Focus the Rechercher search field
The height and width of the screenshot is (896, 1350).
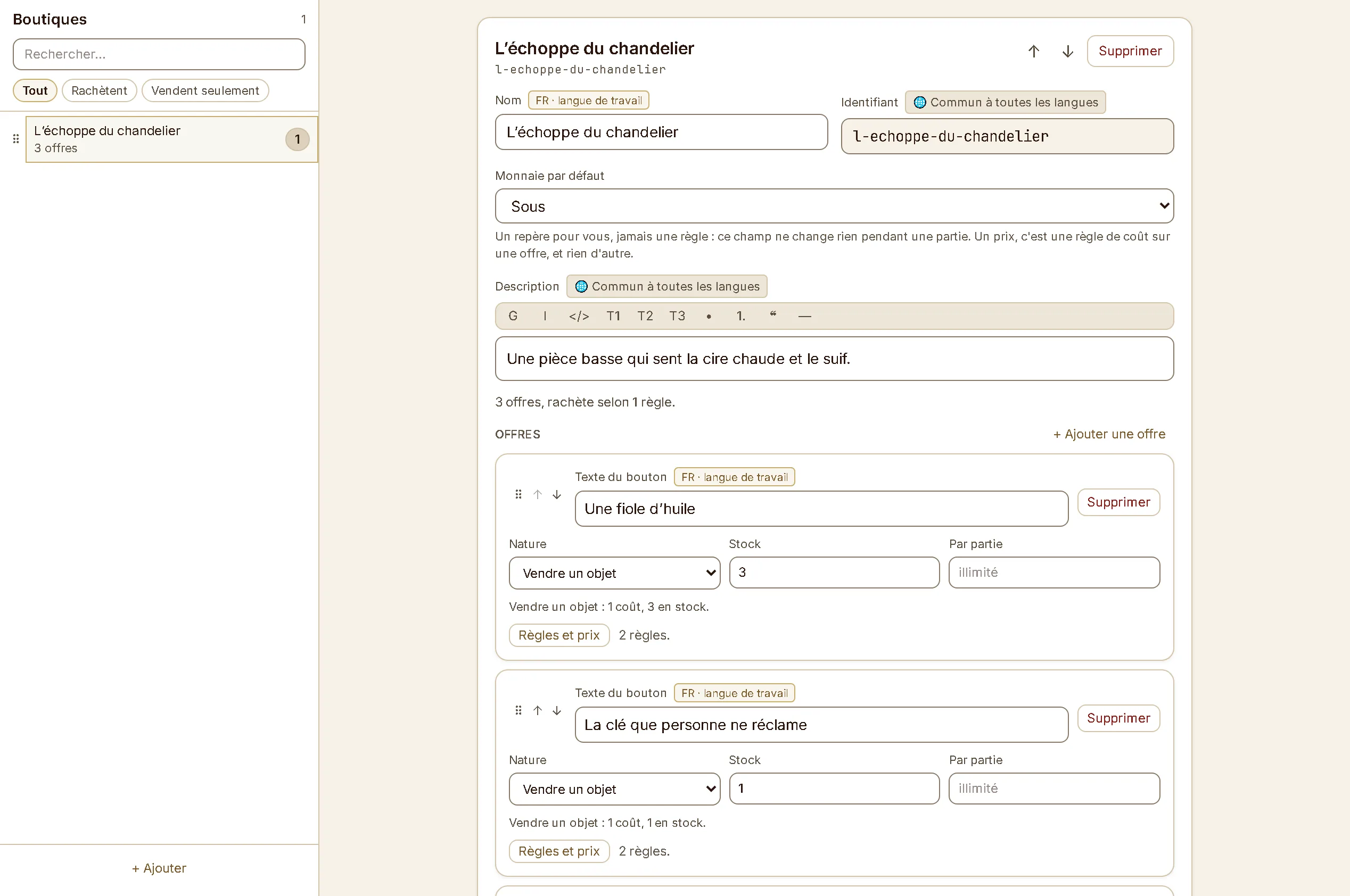pos(159,54)
